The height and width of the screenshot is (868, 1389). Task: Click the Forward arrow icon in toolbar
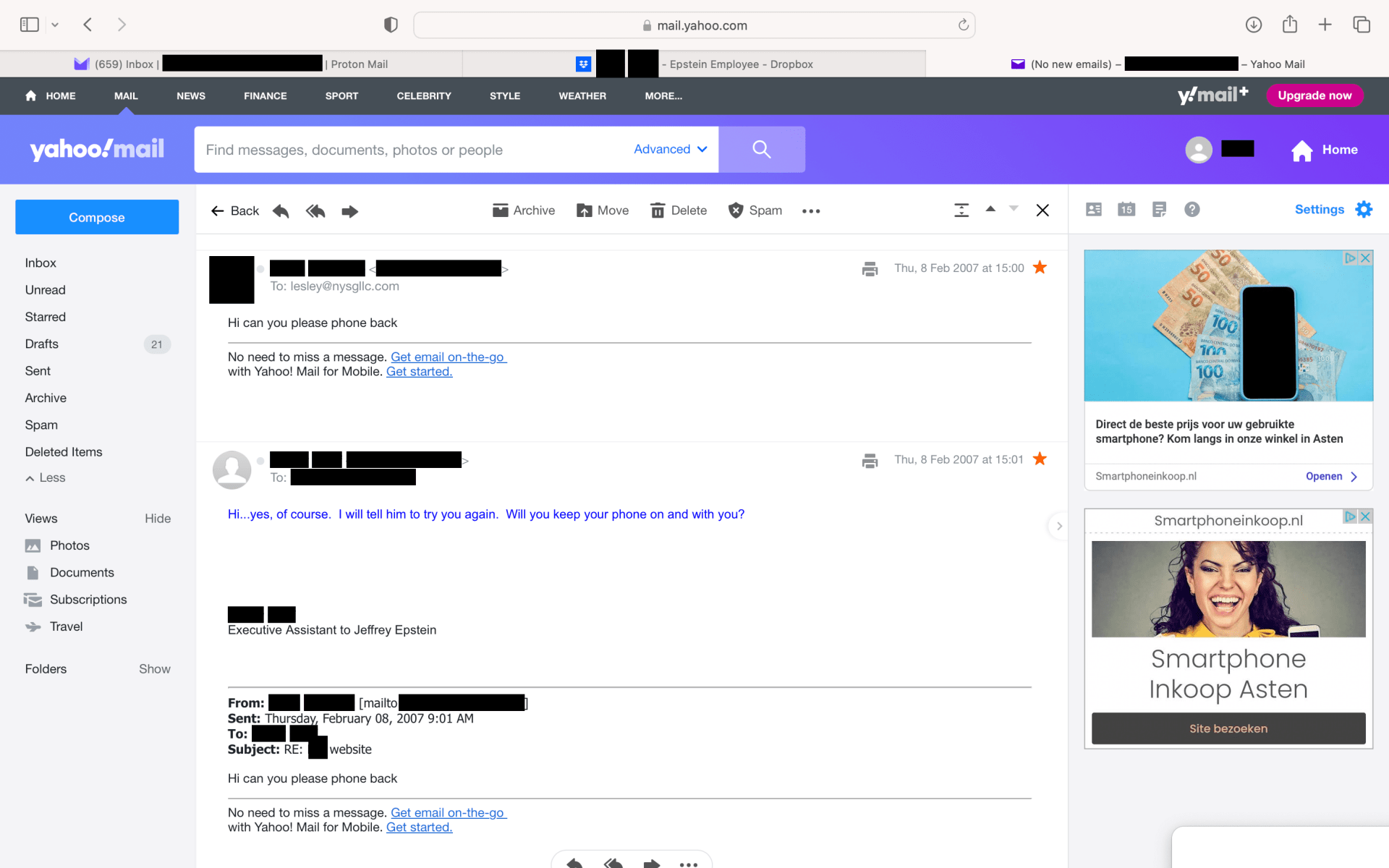(349, 211)
